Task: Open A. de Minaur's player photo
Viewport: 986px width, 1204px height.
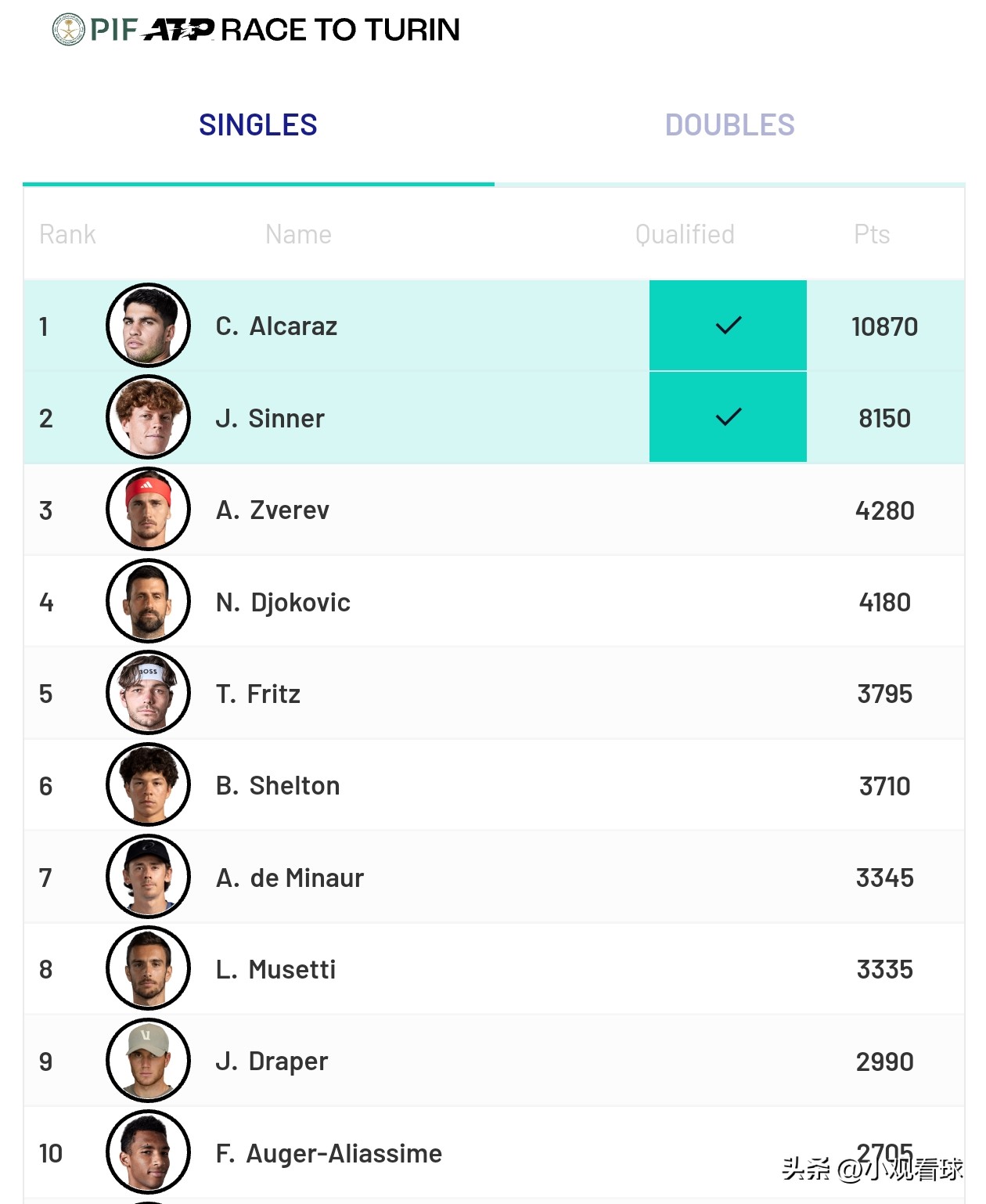Action: 148,877
